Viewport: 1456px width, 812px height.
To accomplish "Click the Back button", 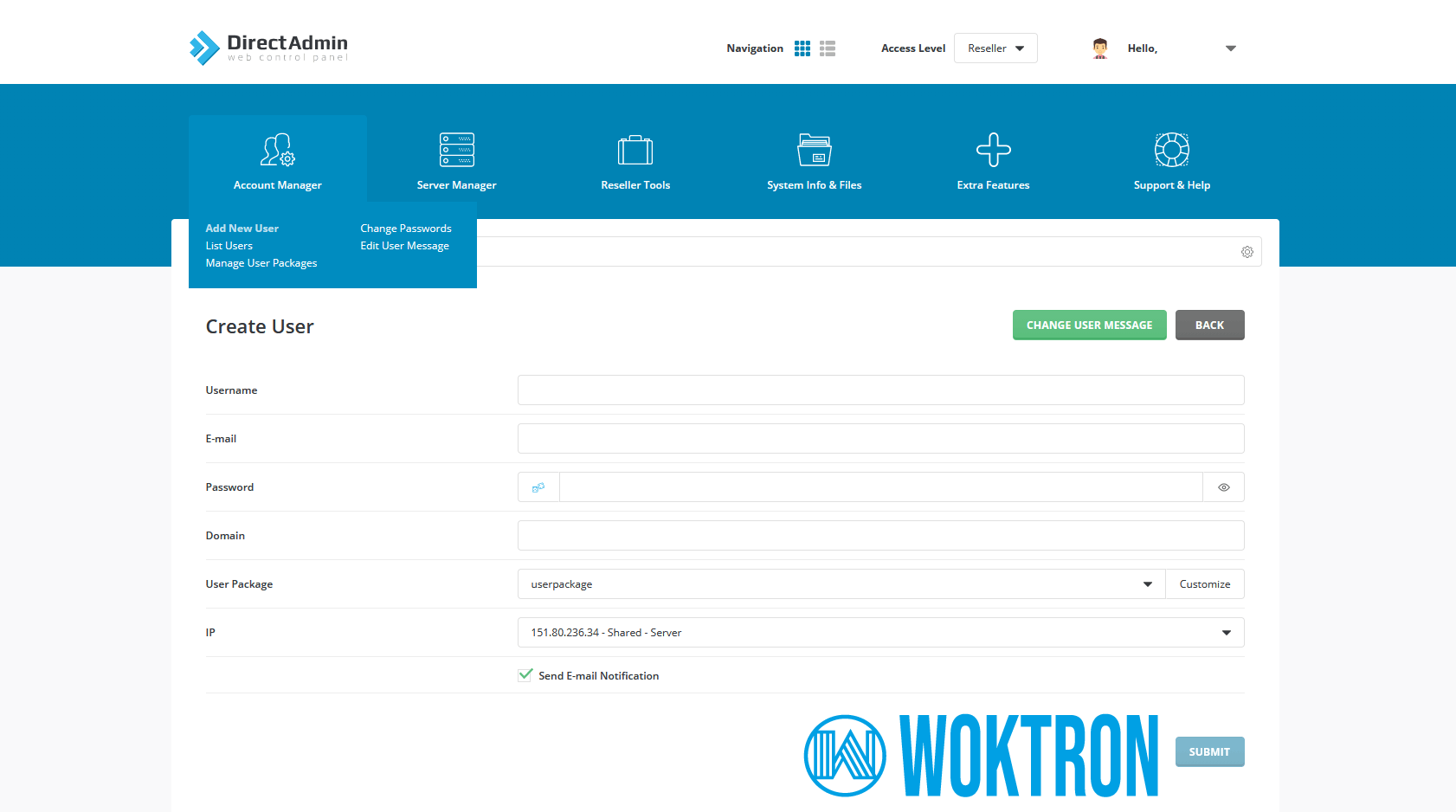I will tap(1210, 325).
